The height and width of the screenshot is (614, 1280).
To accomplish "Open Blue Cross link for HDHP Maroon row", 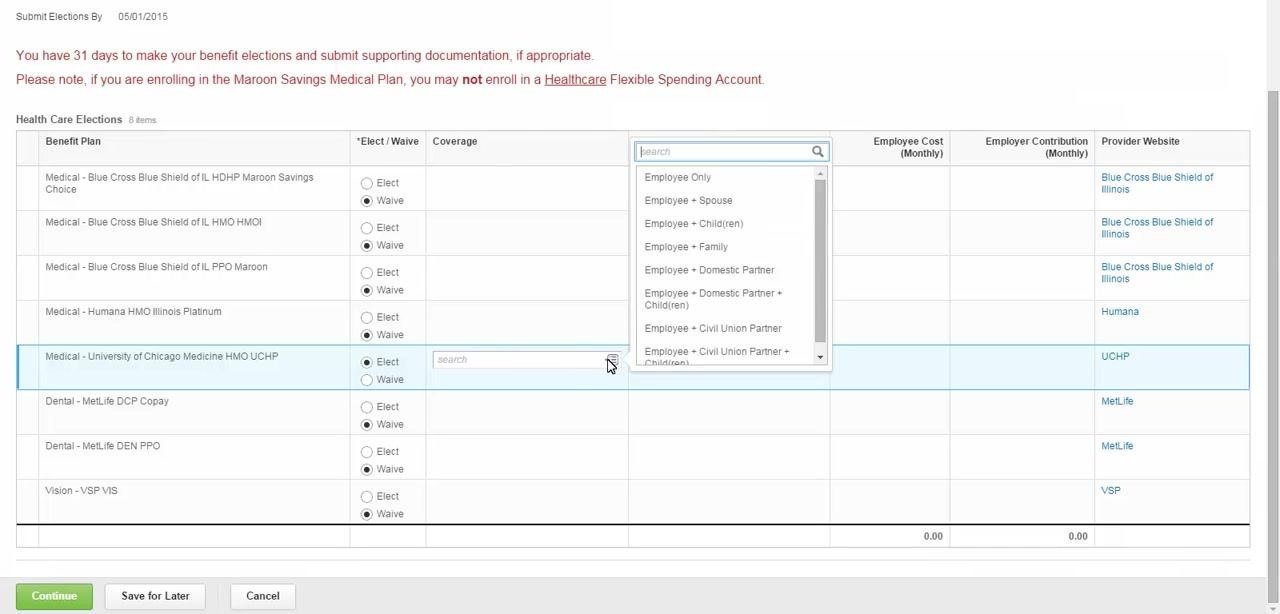I will click(1157, 183).
